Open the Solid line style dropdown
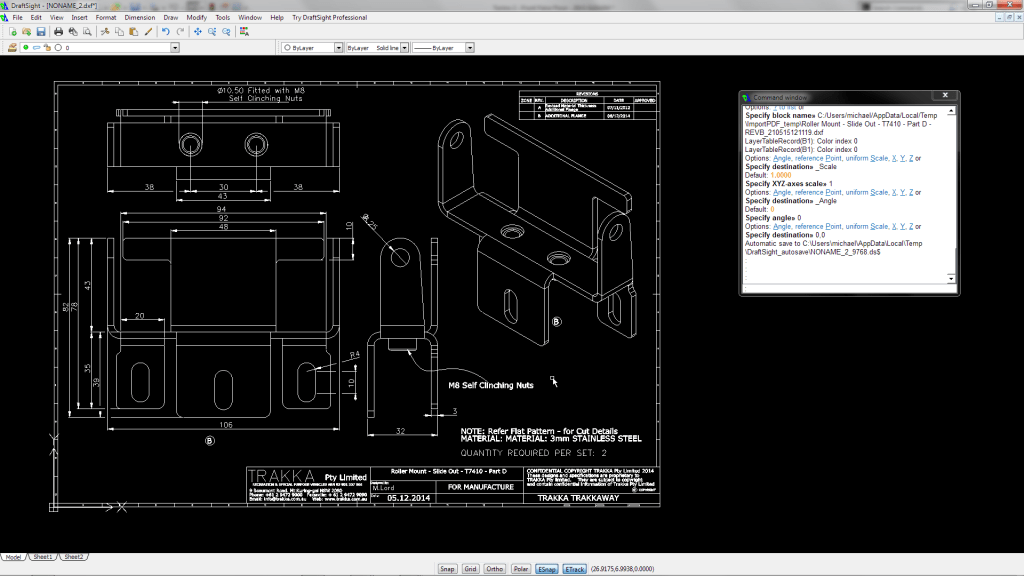1024x576 pixels. point(405,47)
